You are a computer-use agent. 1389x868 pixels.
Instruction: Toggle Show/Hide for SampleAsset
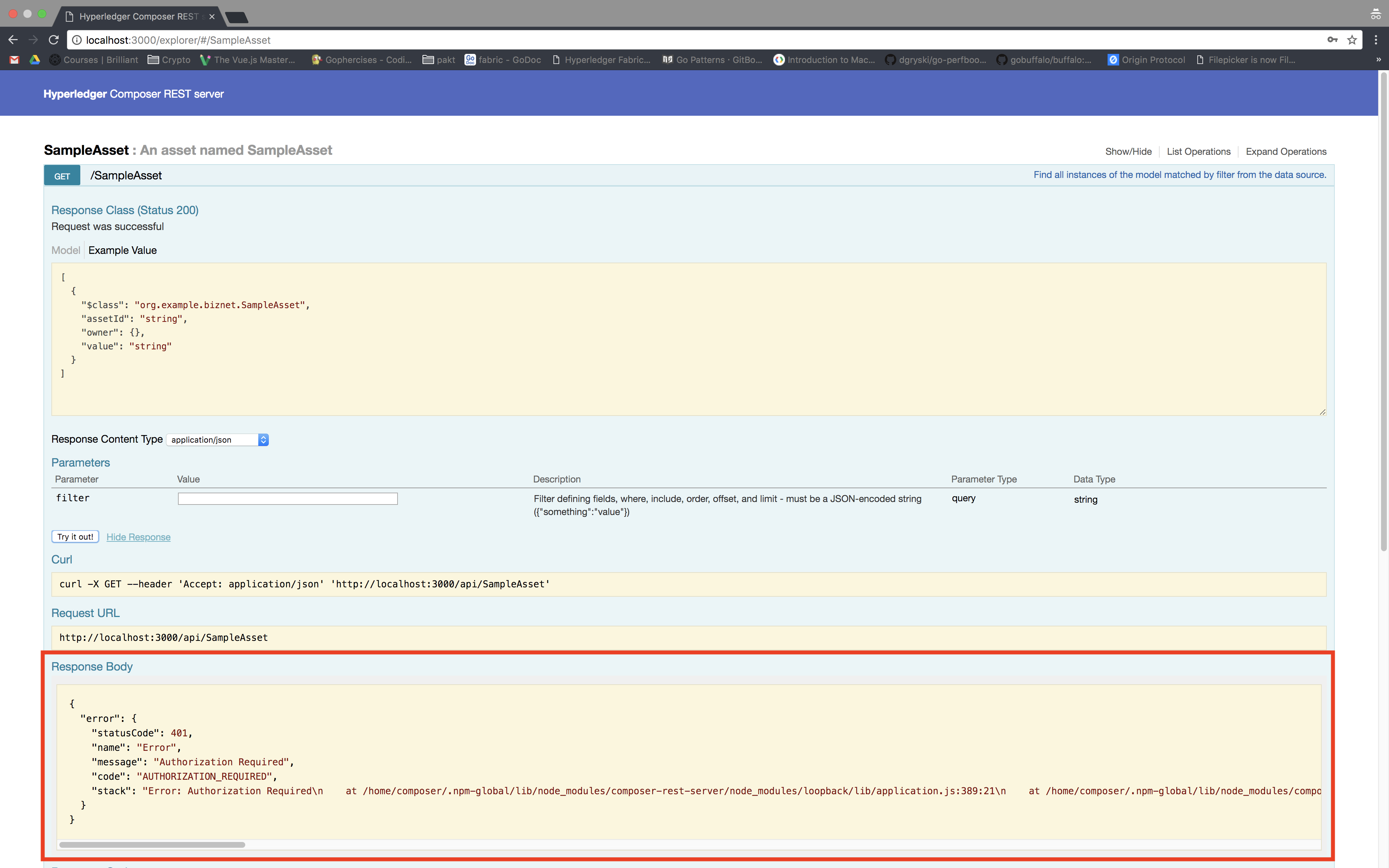[x=1128, y=152]
